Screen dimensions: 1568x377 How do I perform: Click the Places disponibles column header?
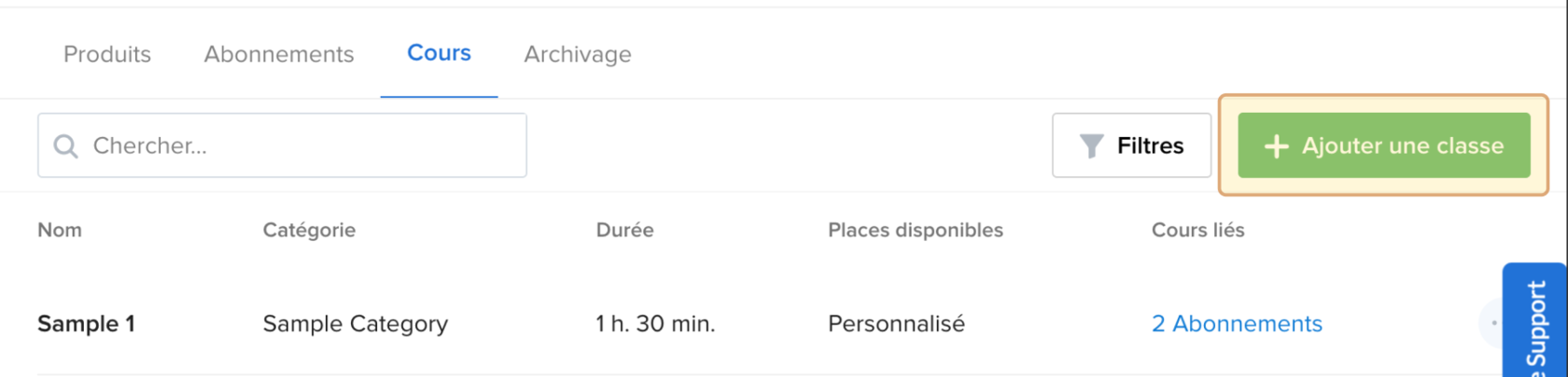(915, 230)
